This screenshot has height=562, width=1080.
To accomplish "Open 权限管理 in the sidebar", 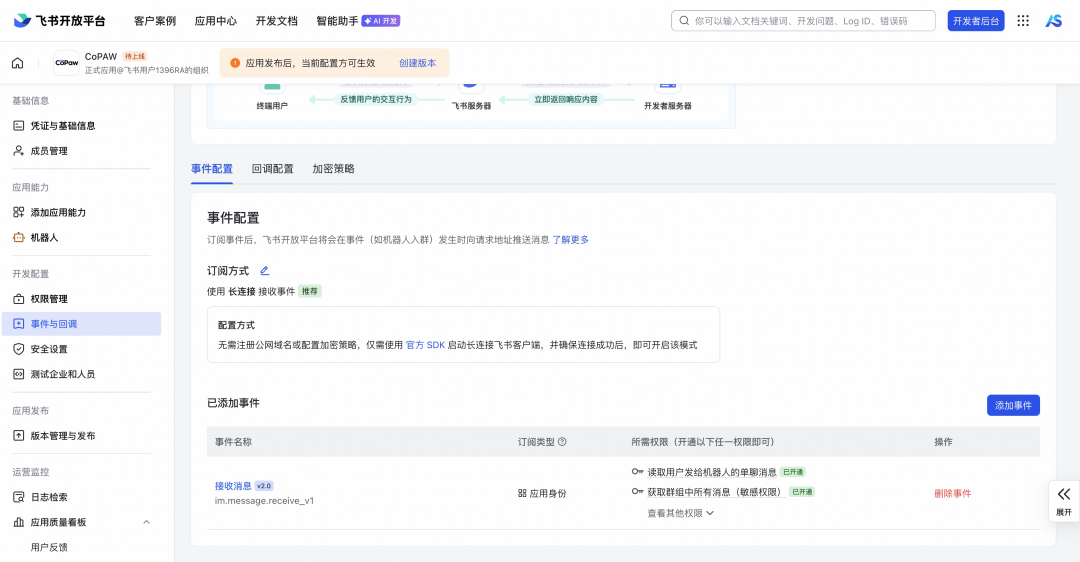I will pyautogui.click(x=49, y=299).
